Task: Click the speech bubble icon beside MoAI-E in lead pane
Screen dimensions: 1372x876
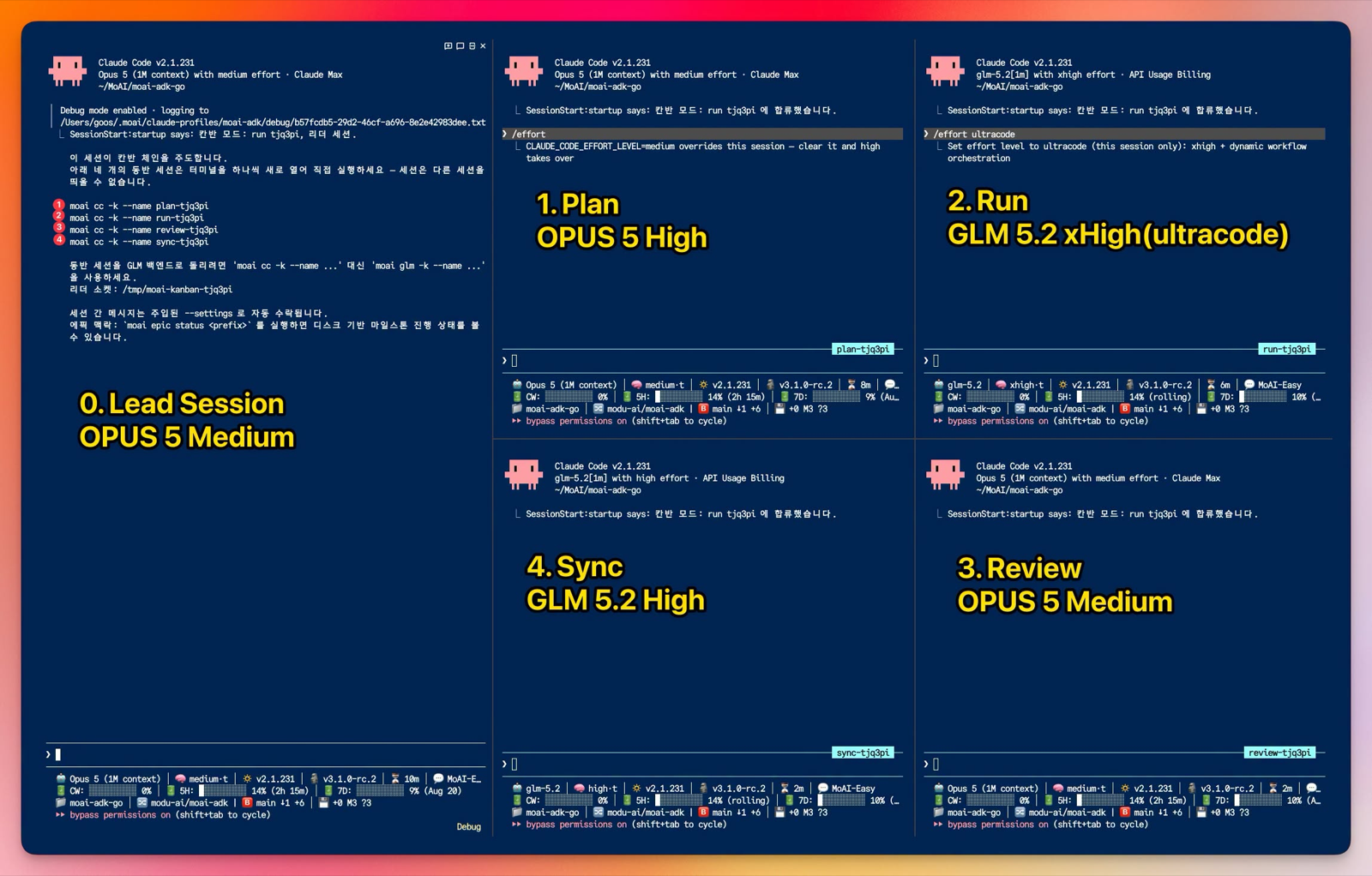Action: click(x=438, y=779)
